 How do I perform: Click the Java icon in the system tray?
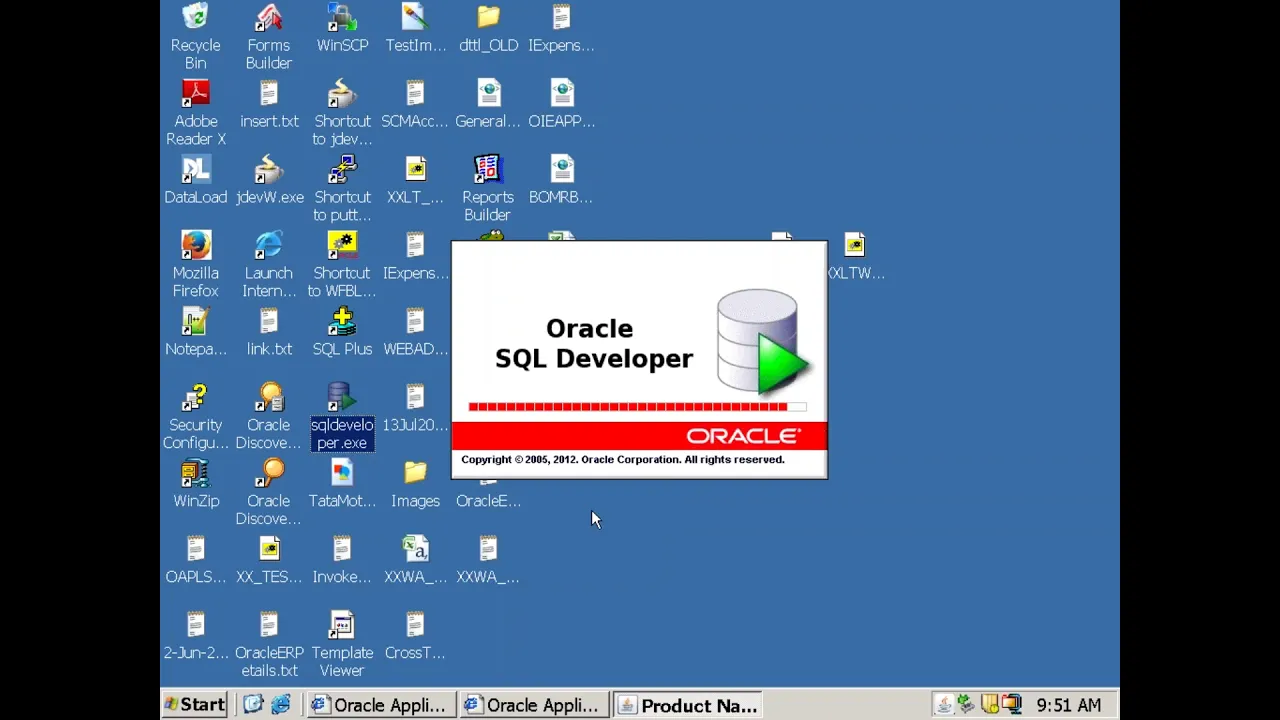943,705
